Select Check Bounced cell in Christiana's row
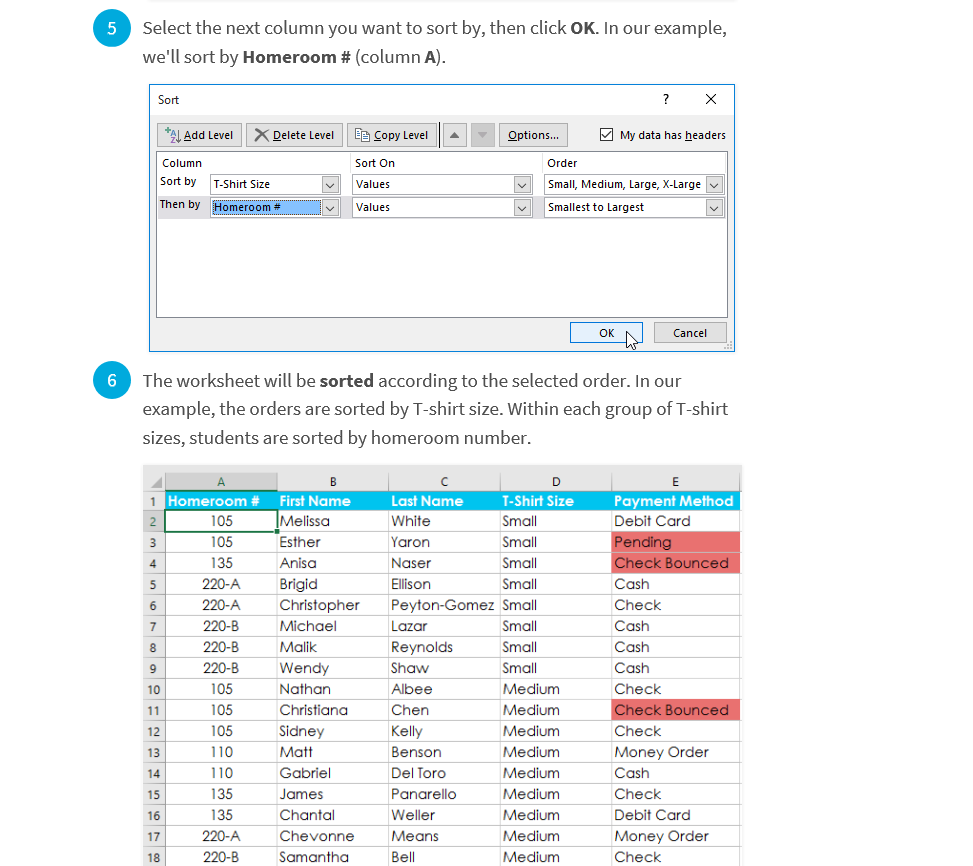This screenshot has height=866, width=973. 676,710
